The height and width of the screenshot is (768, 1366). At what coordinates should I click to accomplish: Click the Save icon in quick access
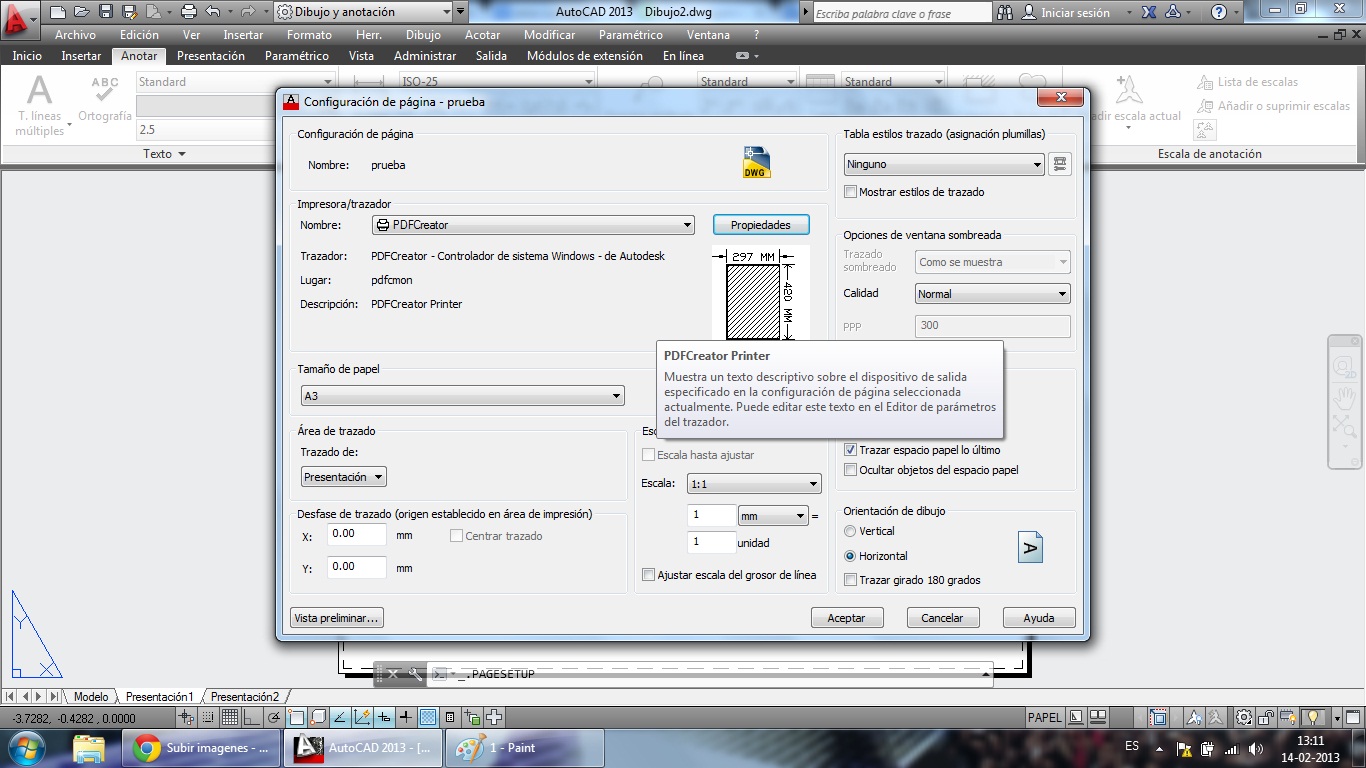click(x=105, y=12)
